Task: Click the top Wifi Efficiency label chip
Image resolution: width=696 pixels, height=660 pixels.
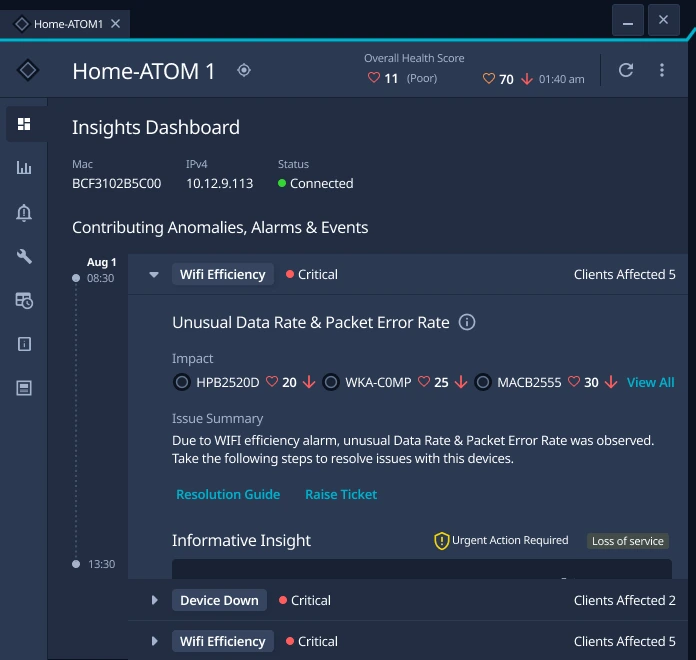Action: pyautogui.click(x=223, y=274)
